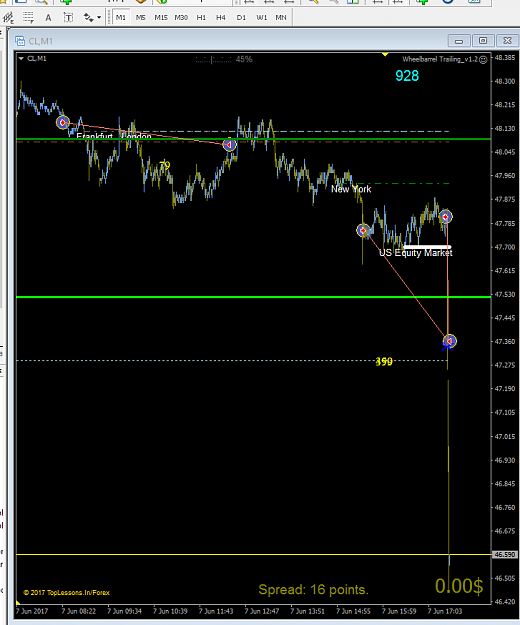Select the plain text 'A' tool
The width and height of the screenshot is (520, 625).
(48, 18)
